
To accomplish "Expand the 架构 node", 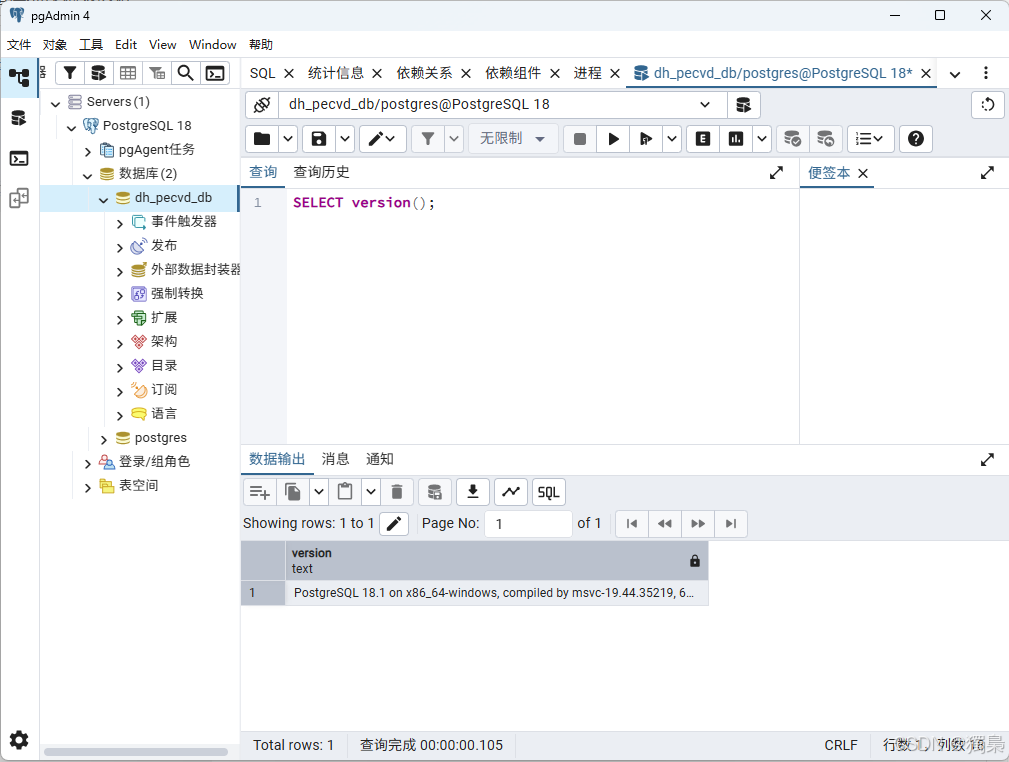I will pyautogui.click(x=120, y=344).
